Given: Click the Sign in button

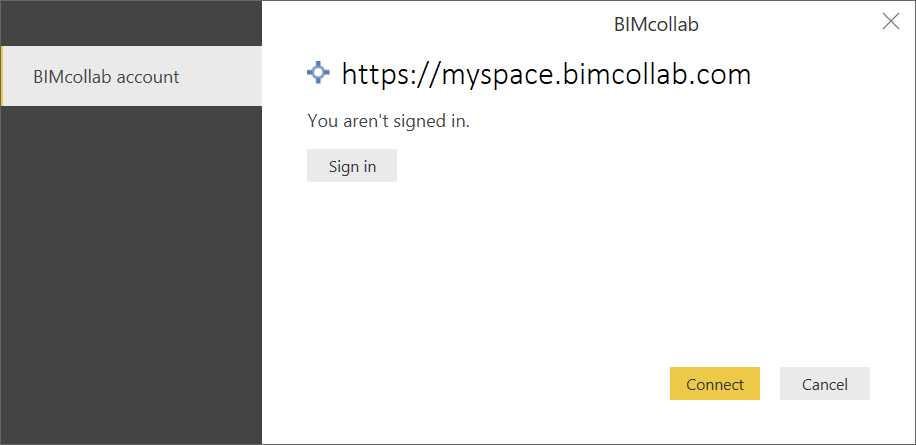Looking at the screenshot, I should [x=352, y=166].
